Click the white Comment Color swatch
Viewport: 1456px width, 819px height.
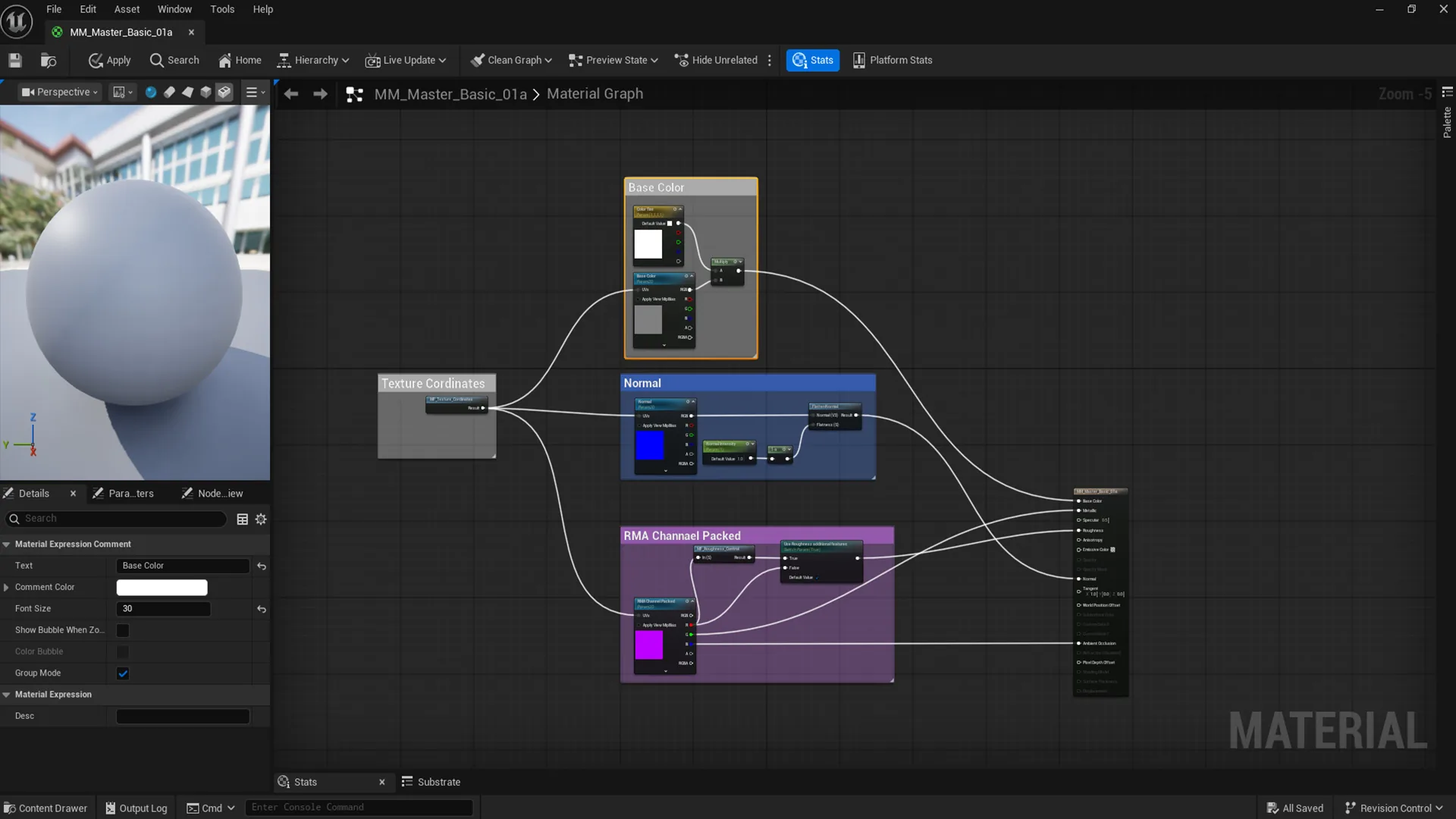(162, 587)
